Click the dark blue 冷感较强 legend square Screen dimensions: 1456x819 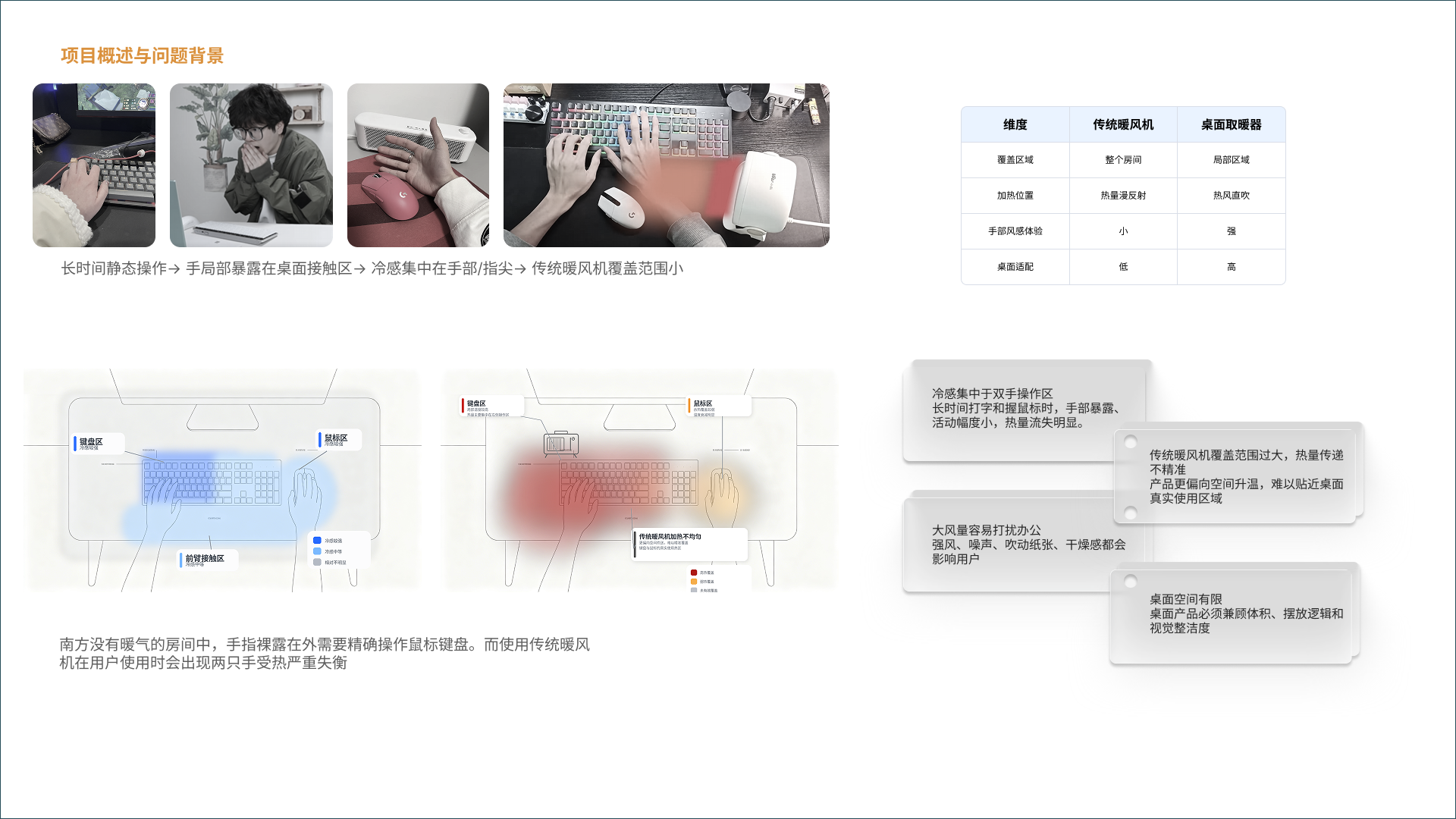tap(317, 540)
